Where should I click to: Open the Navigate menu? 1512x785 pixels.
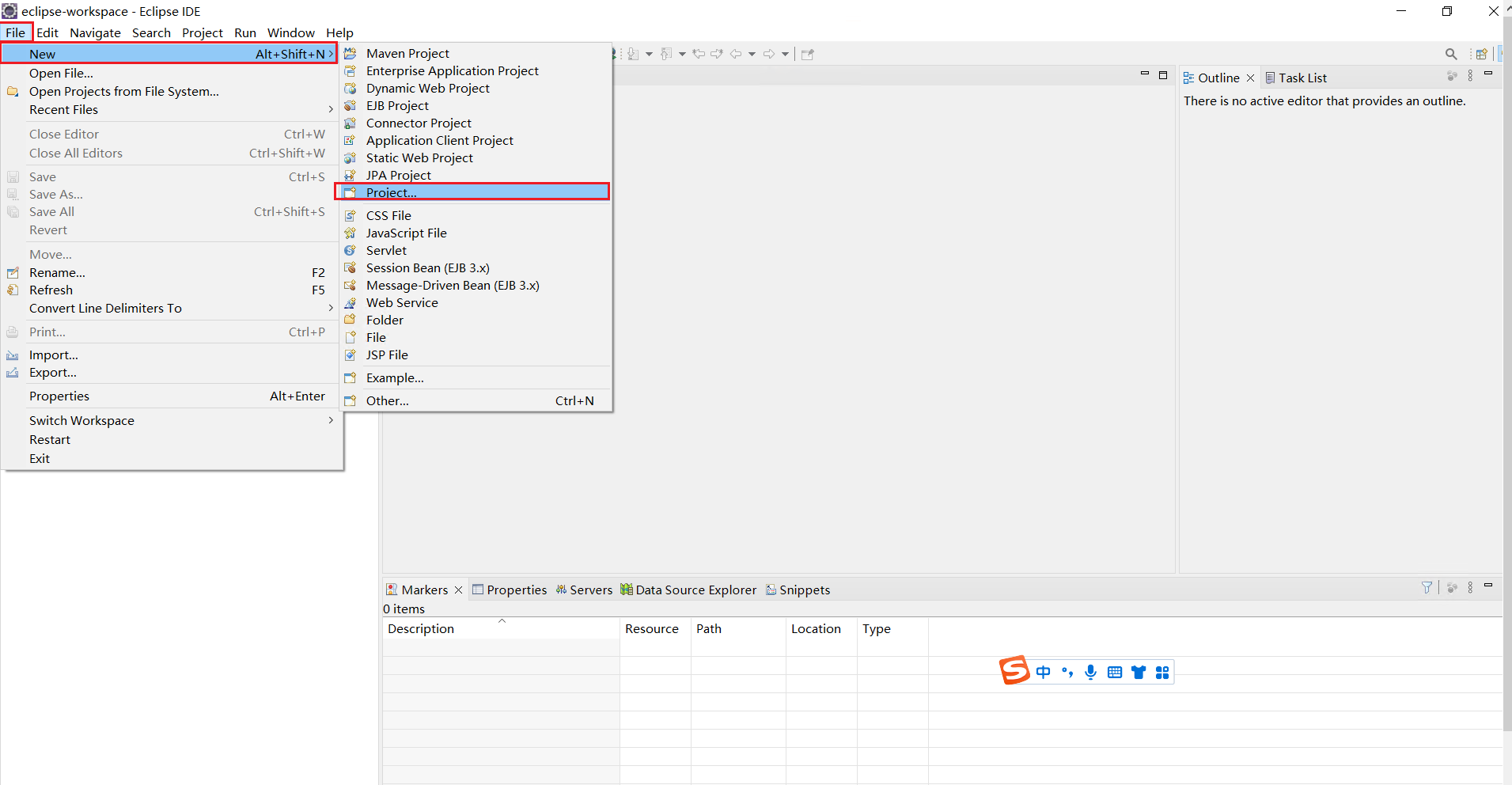pos(95,32)
